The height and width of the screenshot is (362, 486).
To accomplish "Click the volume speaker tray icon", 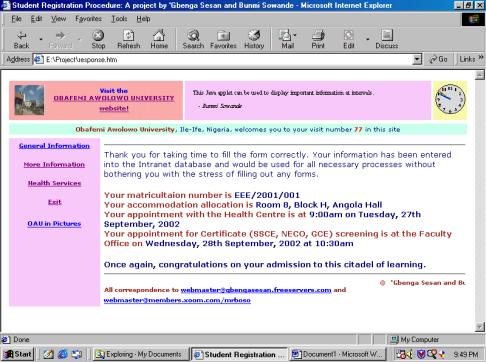I will (x=410, y=354).
